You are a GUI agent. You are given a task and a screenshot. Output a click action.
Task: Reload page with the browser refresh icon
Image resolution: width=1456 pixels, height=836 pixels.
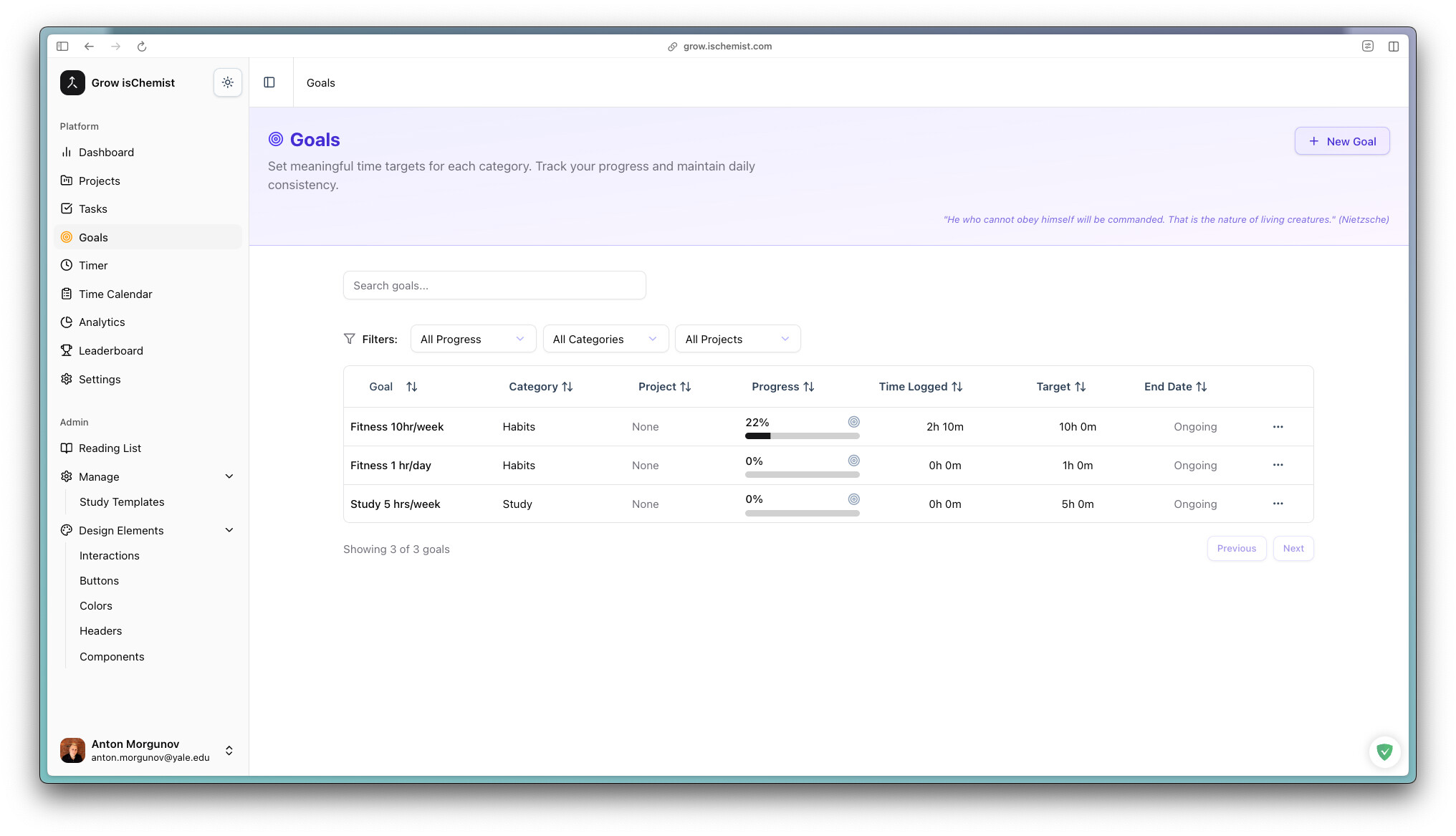point(142,47)
